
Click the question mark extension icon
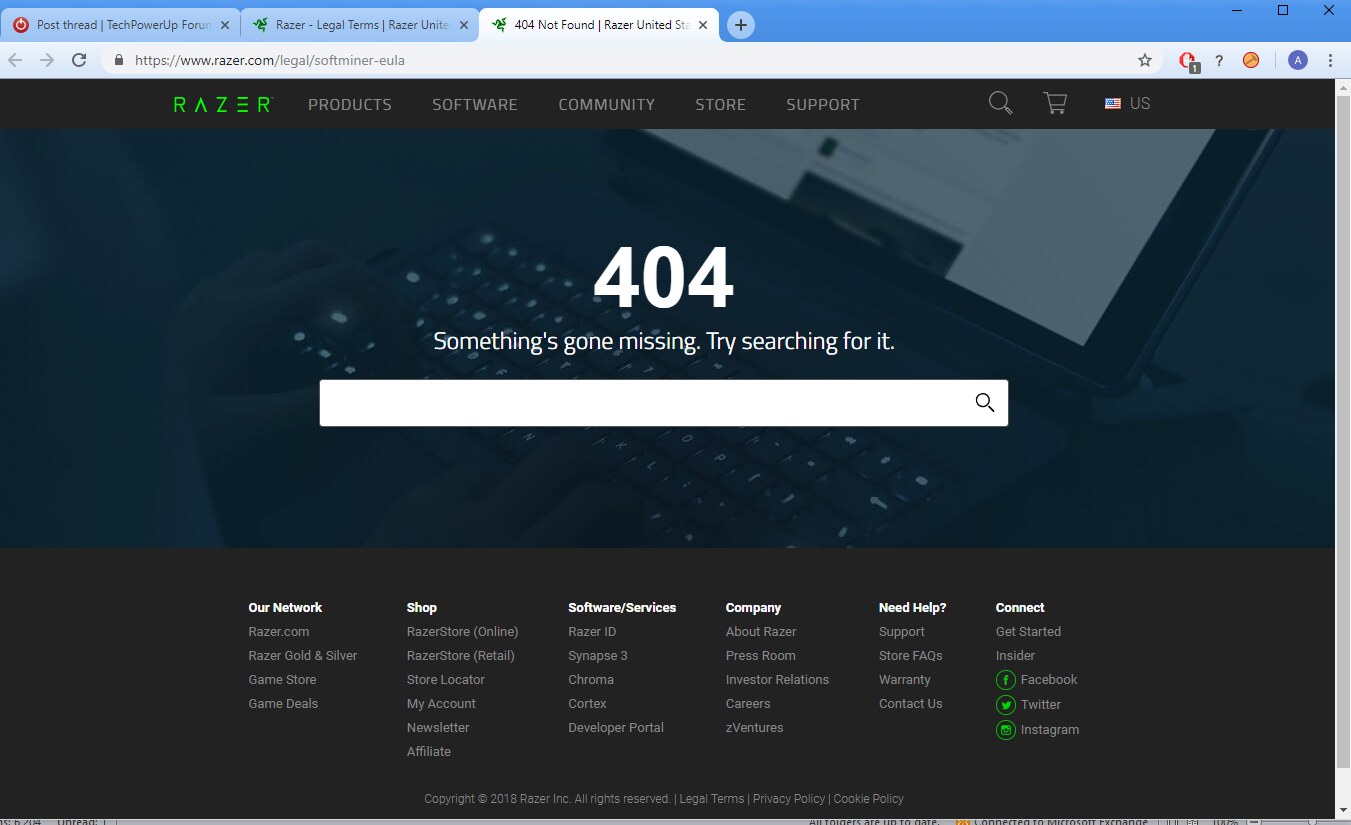(x=1219, y=61)
